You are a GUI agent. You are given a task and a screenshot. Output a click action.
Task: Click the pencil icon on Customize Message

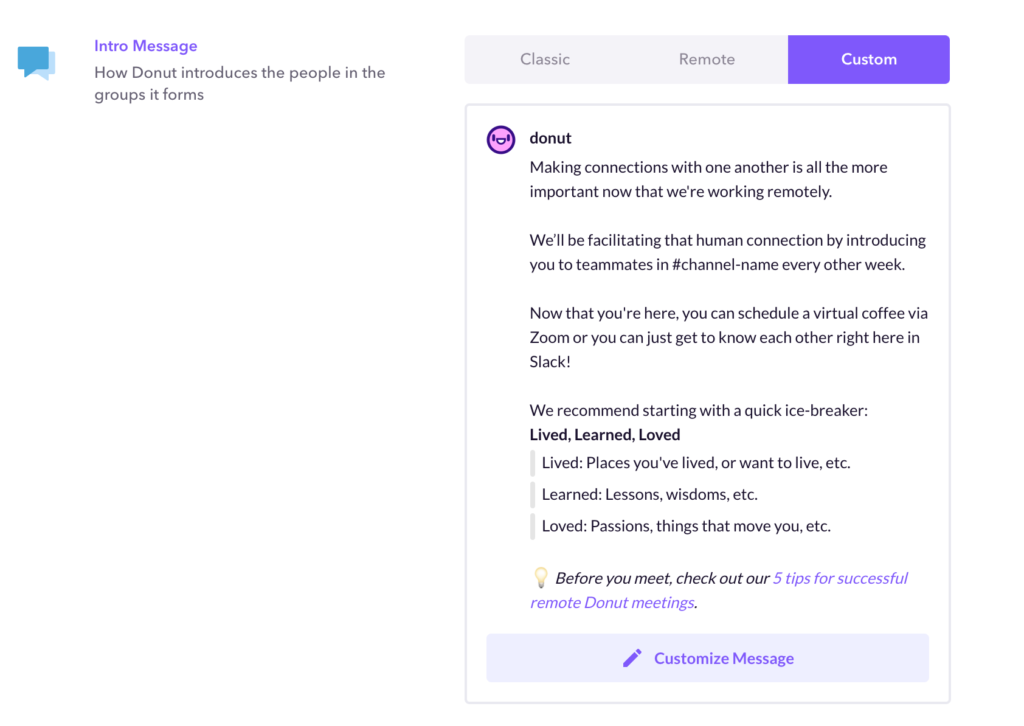pyautogui.click(x=632, y=658)
